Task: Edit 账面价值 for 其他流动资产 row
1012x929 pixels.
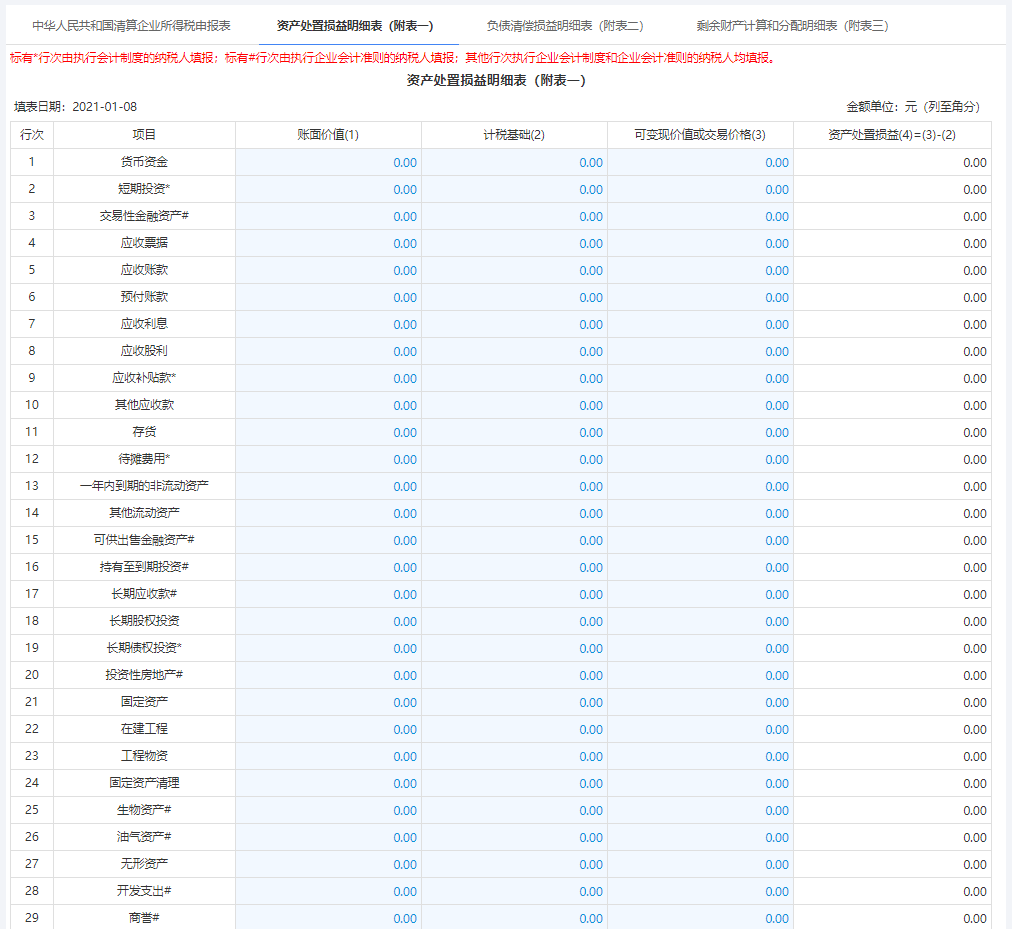Action: pyautogui.click(x=329, y=513)
